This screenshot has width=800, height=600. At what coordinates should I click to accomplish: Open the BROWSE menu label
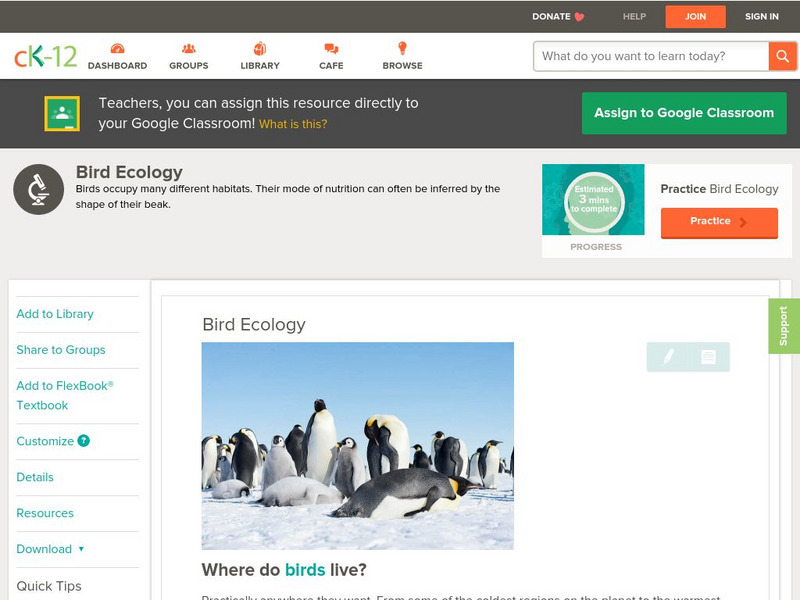point(403,66)
